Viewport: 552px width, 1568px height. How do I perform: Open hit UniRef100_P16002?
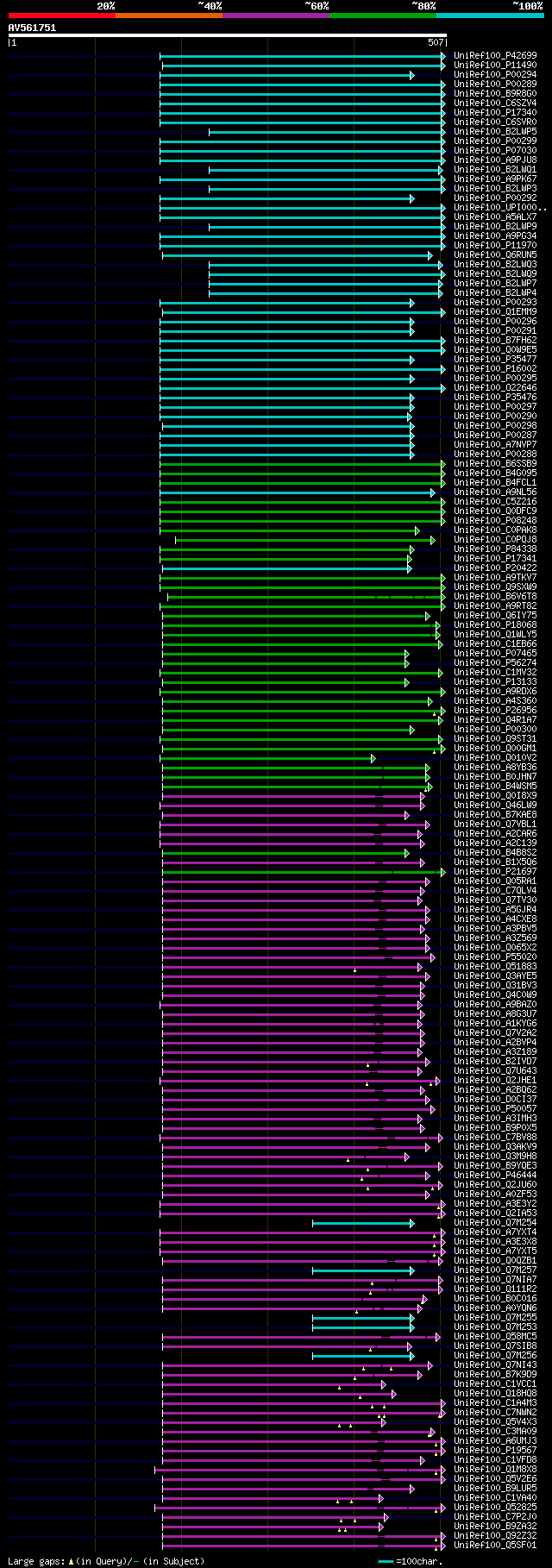pos(495,368)
